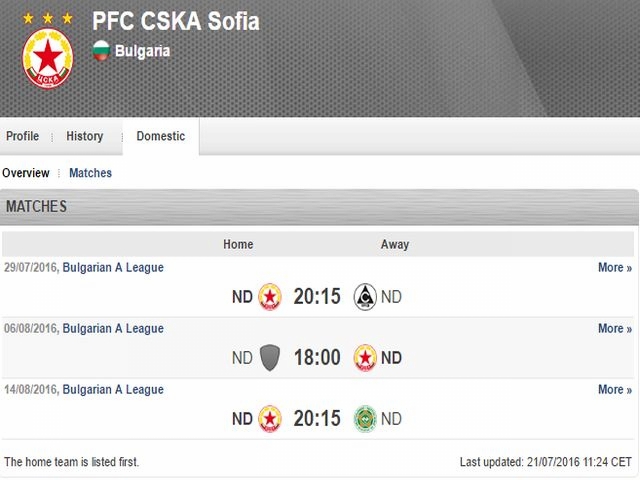Select the Overview sub-tab
Viewport: 640px width, 480px height.
click(x=26, y=173)
